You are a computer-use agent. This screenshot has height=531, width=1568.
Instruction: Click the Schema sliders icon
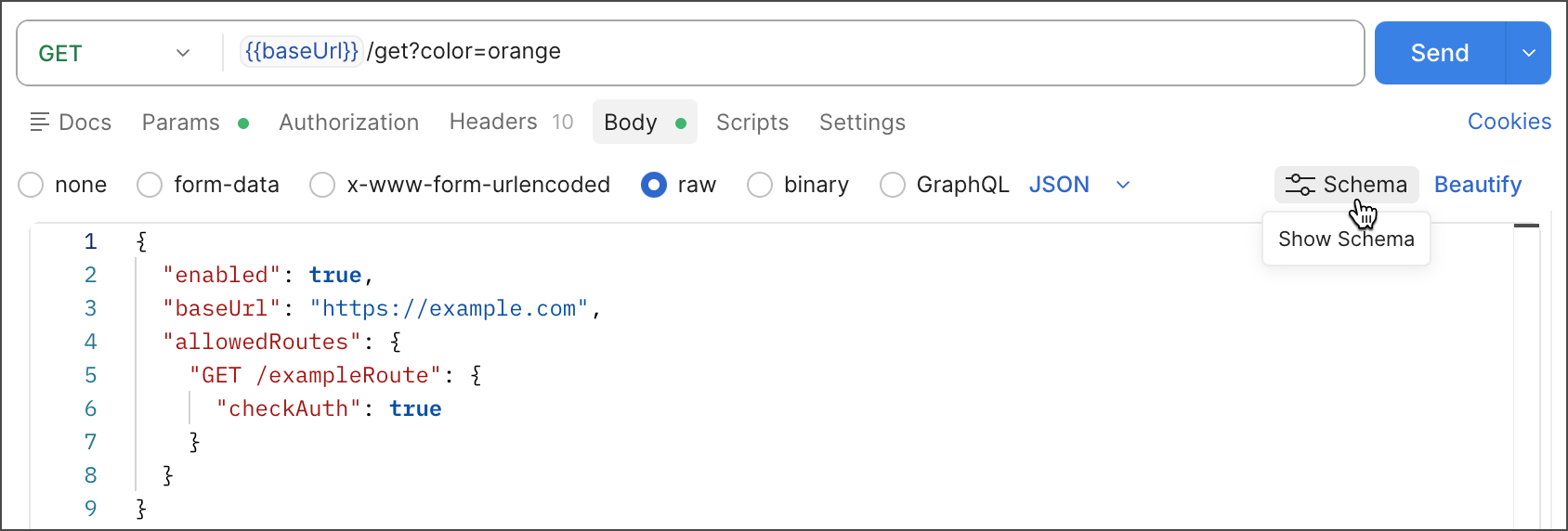click(1300, 185)
